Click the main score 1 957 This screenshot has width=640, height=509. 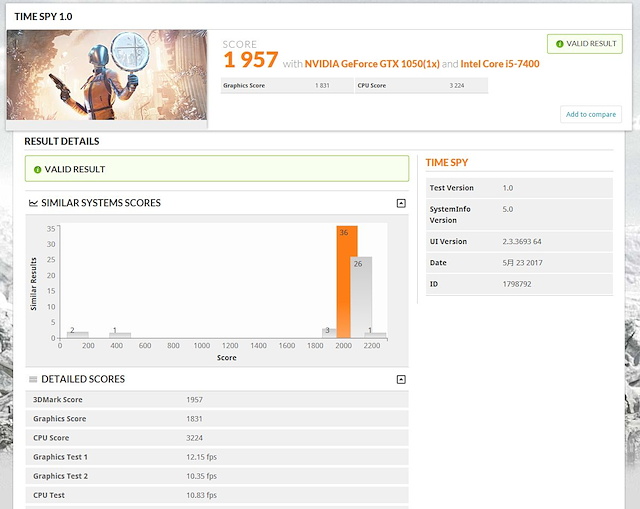251,60
